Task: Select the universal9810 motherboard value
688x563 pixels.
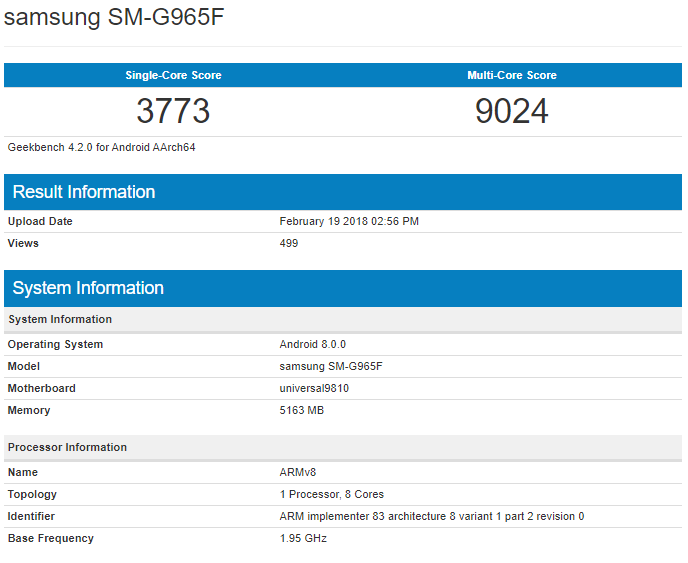Action: [x=314, y=388]
